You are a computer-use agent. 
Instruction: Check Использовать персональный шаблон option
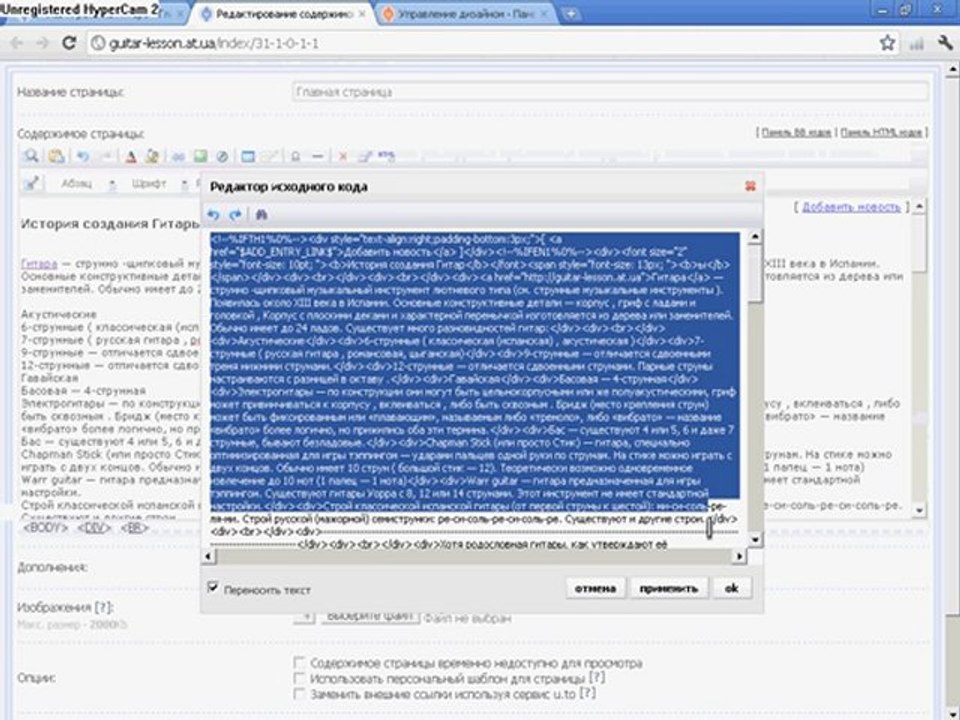(299, 678)
